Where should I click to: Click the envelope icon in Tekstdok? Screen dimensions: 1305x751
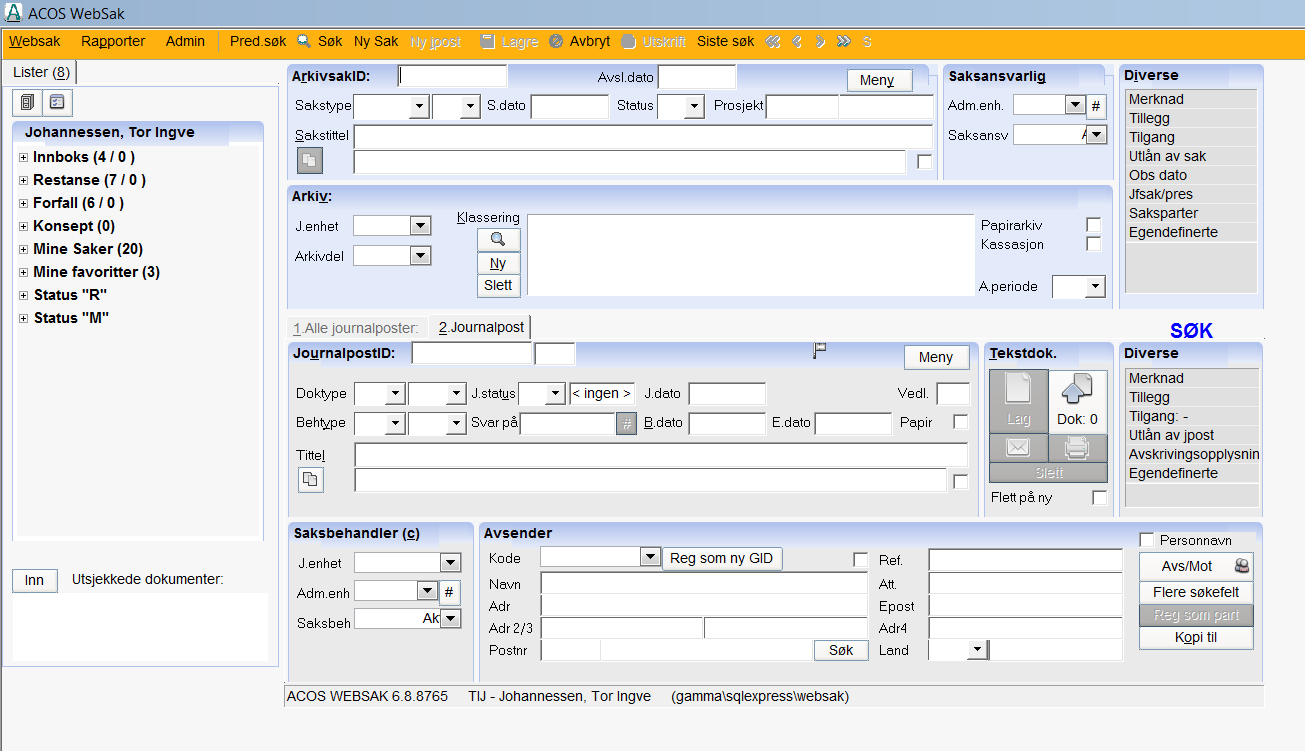(x=1018, y=448)
